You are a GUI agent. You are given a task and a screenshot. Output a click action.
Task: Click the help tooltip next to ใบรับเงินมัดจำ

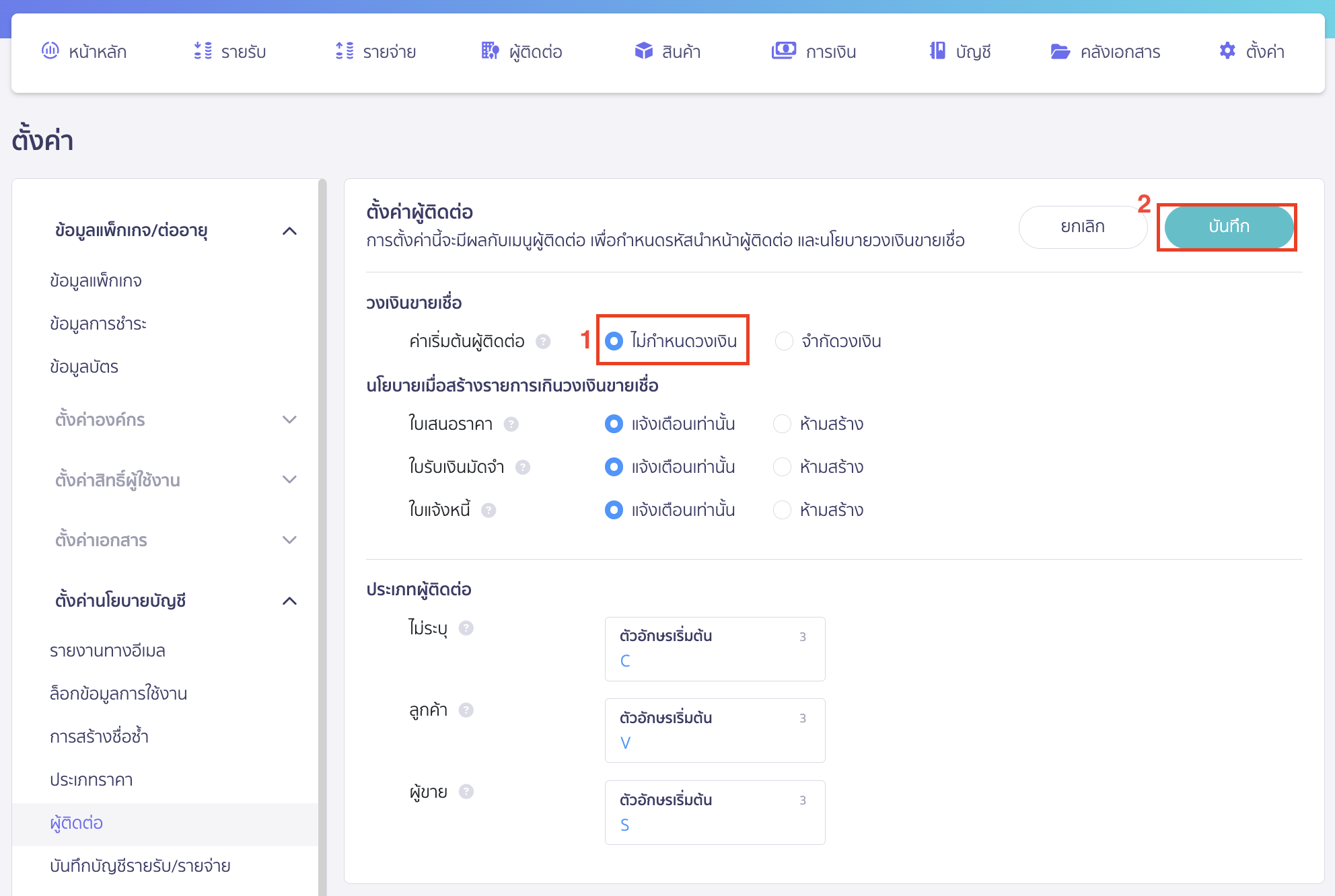[x=524, y=467]
